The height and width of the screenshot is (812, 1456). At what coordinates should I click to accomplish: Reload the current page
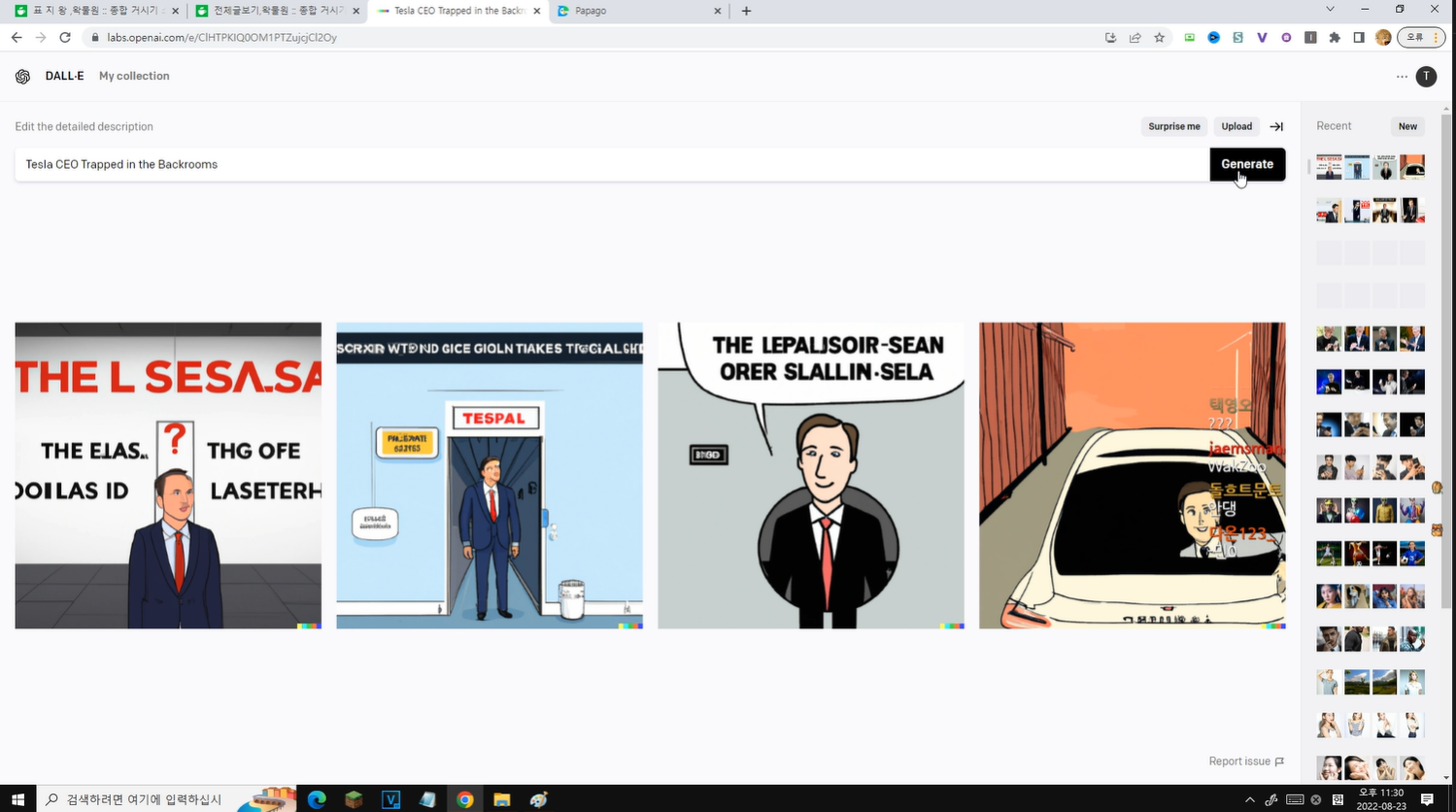pos(65,38)
